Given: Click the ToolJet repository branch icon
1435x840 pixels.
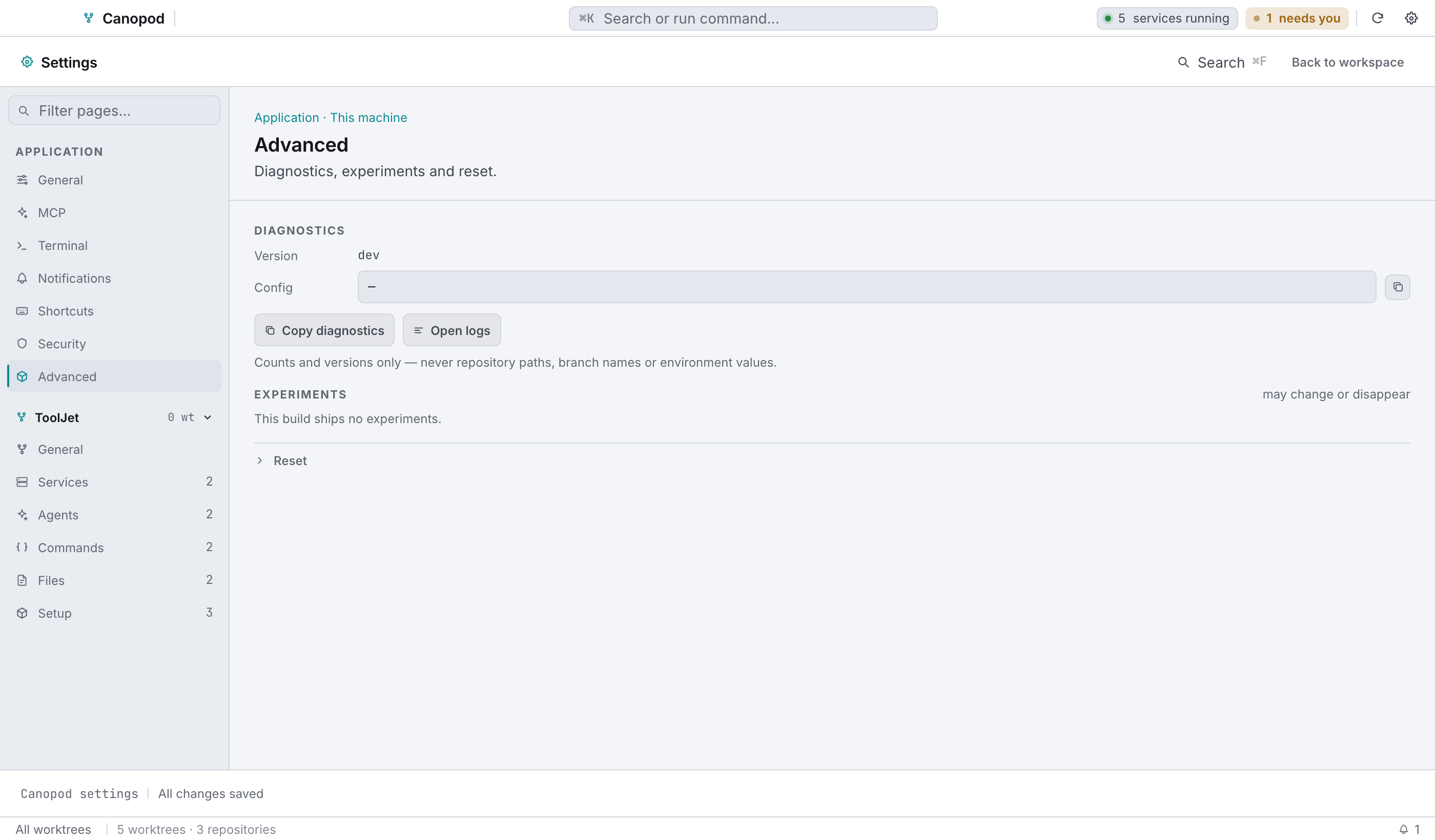Looking at the screenshot, I should pos(22,417).
